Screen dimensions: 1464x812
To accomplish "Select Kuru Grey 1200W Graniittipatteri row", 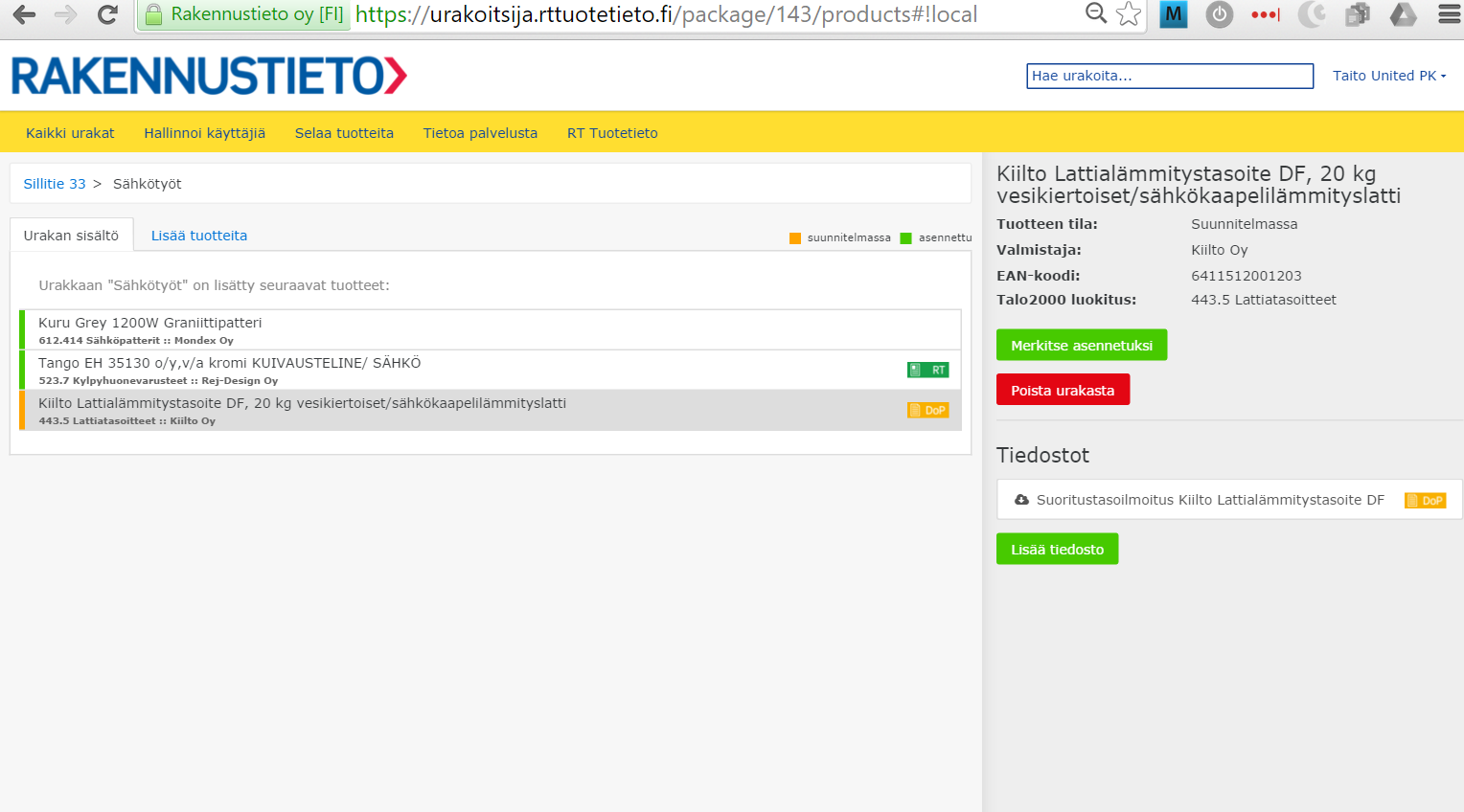I will click(490, 329).
